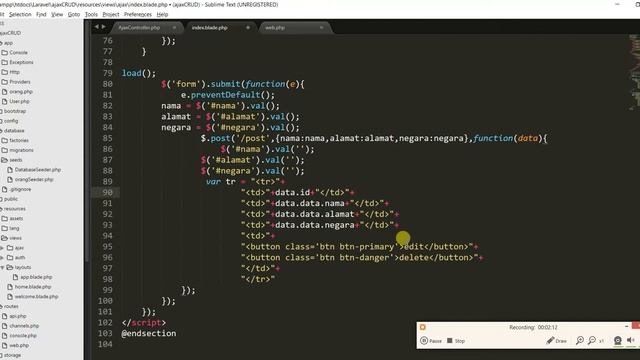Open web.php in sidebar tree
Viewport: 640px width, 360px height.
16,345
